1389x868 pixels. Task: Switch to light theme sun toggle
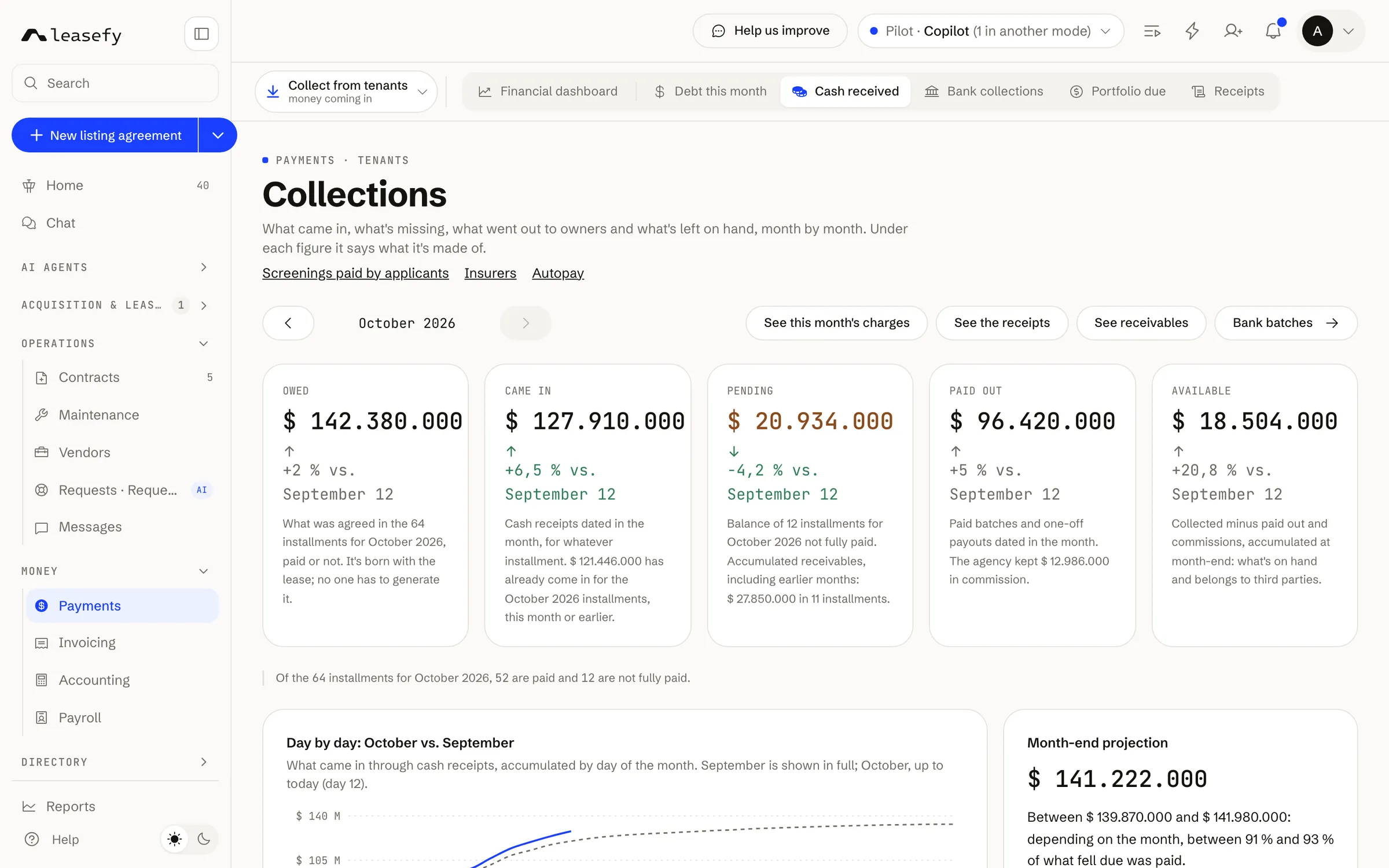[175, 839]
